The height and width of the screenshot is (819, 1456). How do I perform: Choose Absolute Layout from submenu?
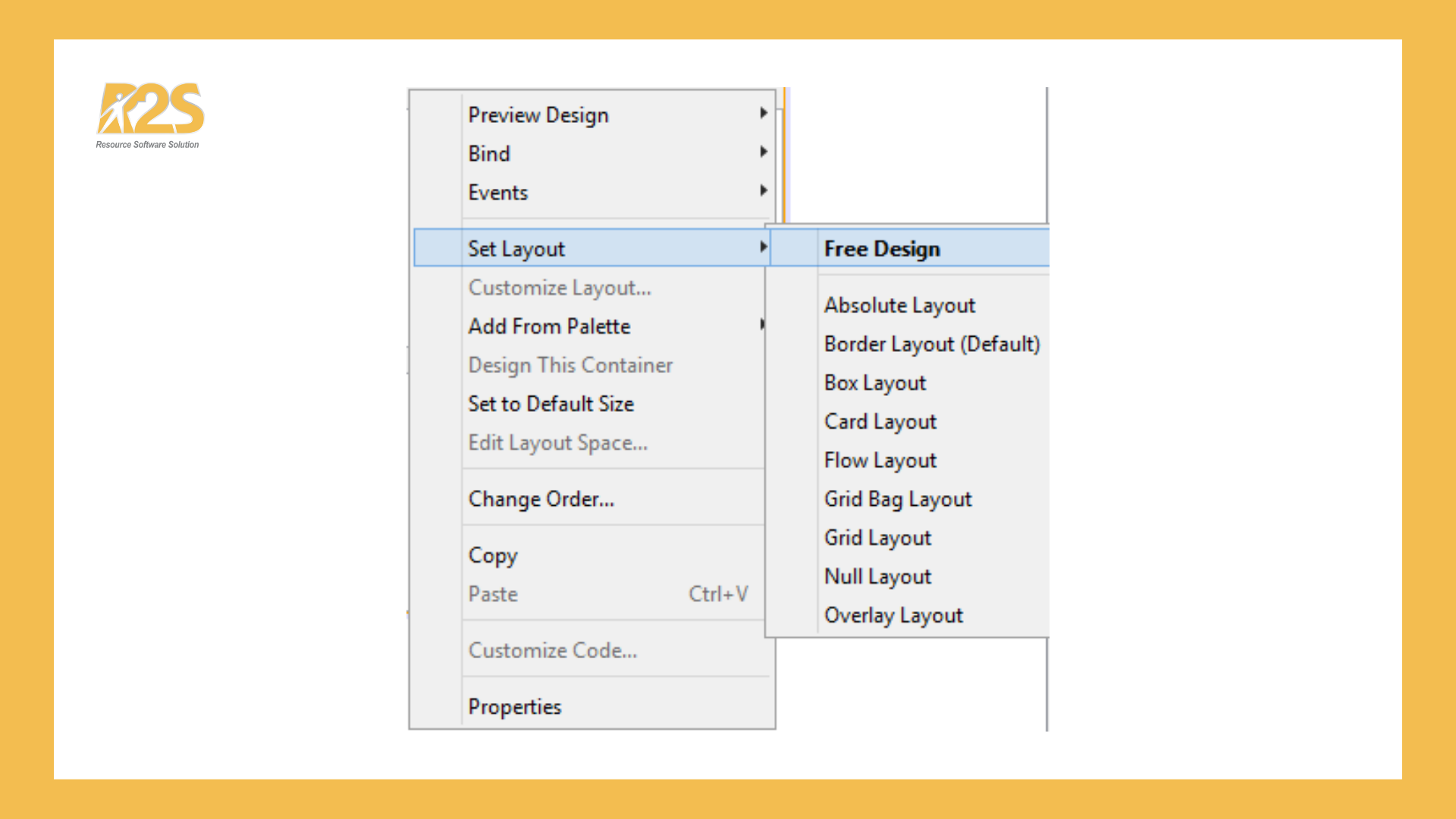coord(899,306)
